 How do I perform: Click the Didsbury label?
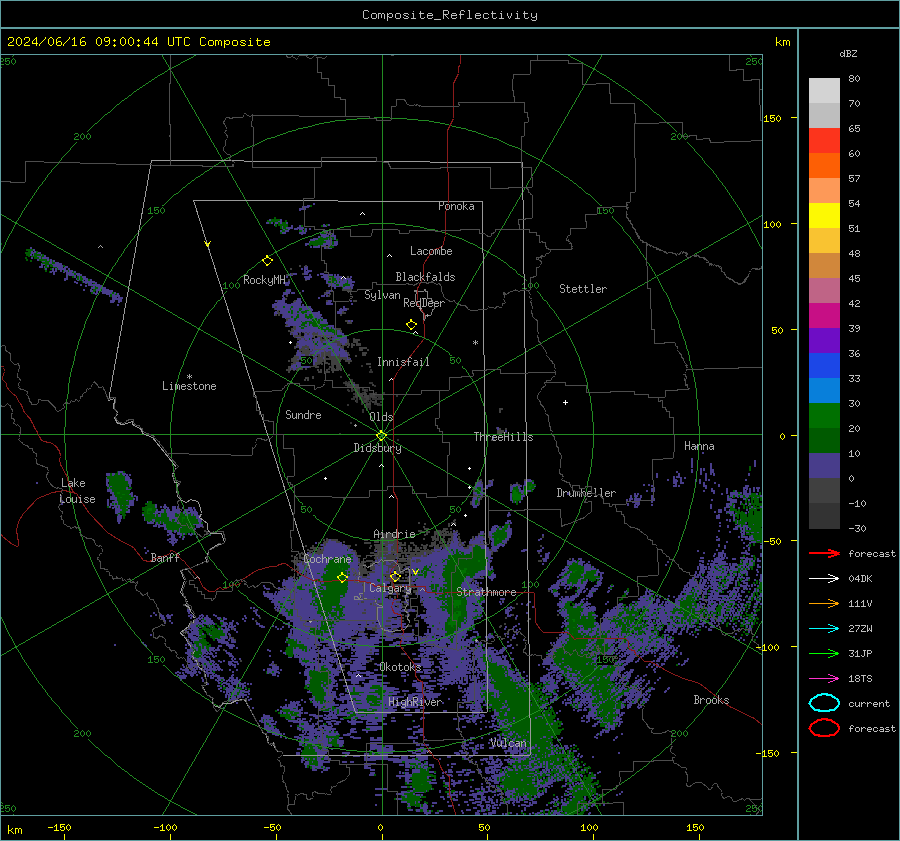377,448
